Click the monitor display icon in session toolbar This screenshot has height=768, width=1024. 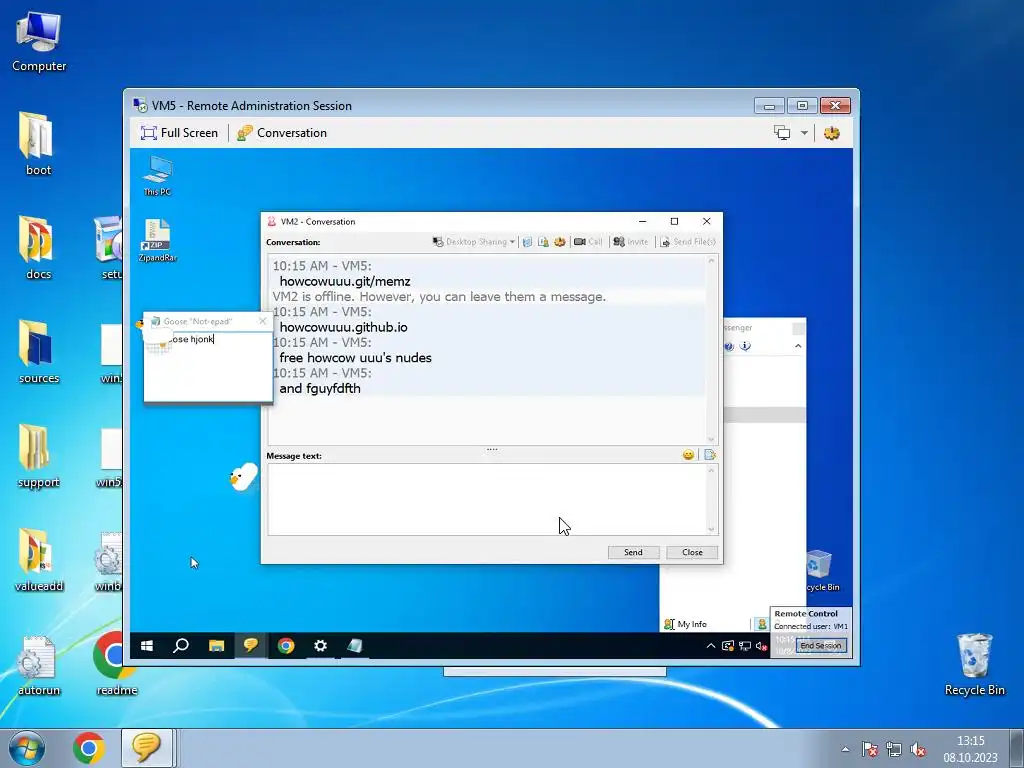[782, 133]
